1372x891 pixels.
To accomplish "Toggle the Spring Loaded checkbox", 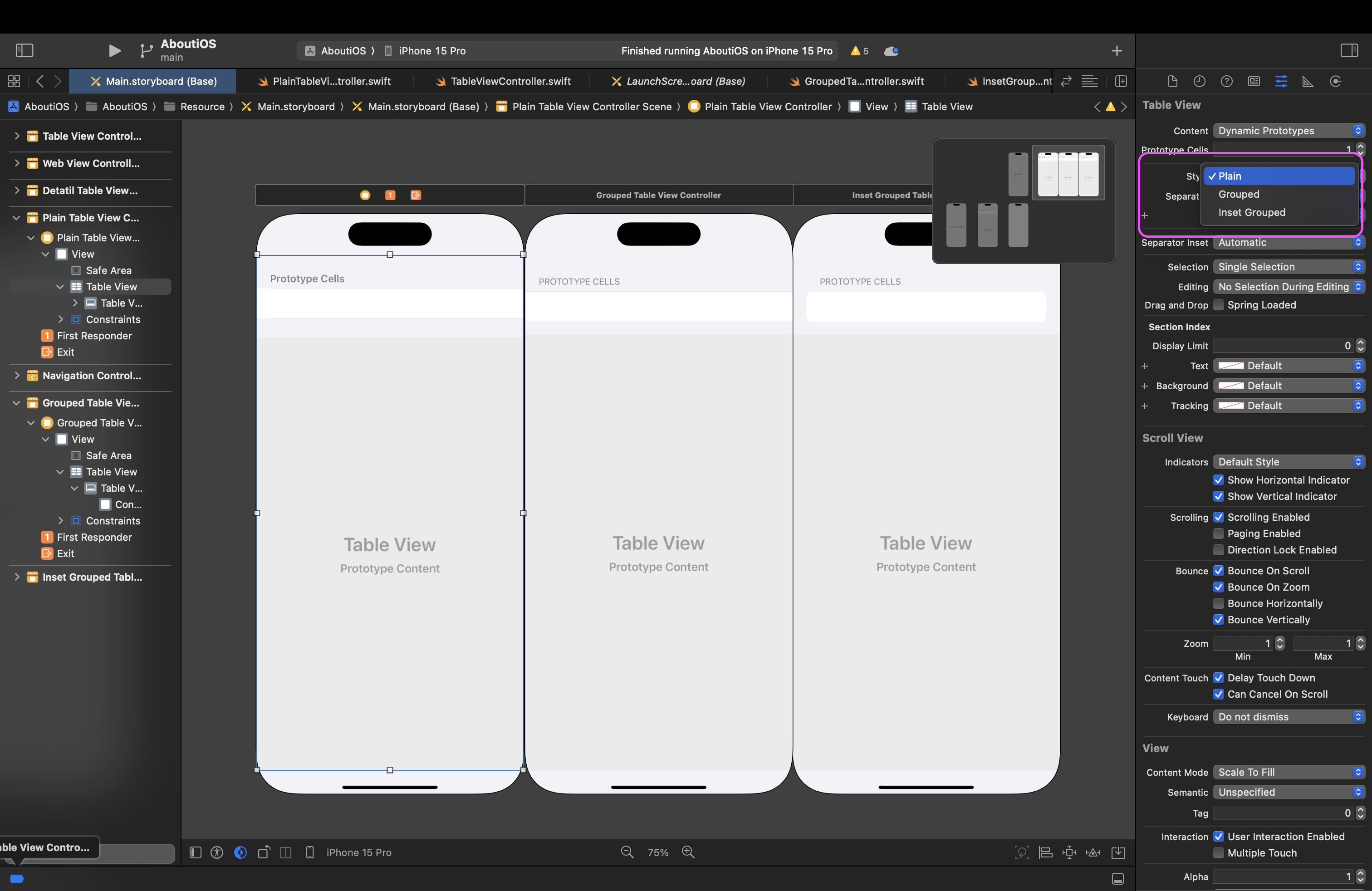I will [x=1219, y=305].
